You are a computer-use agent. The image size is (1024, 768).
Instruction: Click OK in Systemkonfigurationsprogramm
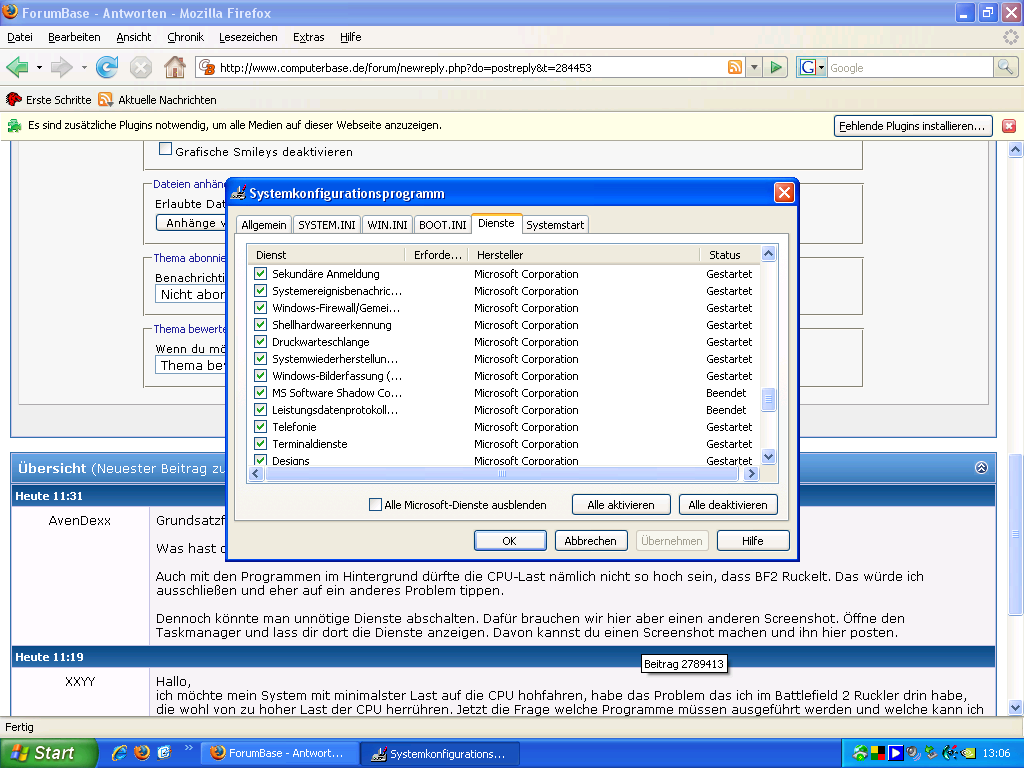pyautogui.click(x=510, y=541)
